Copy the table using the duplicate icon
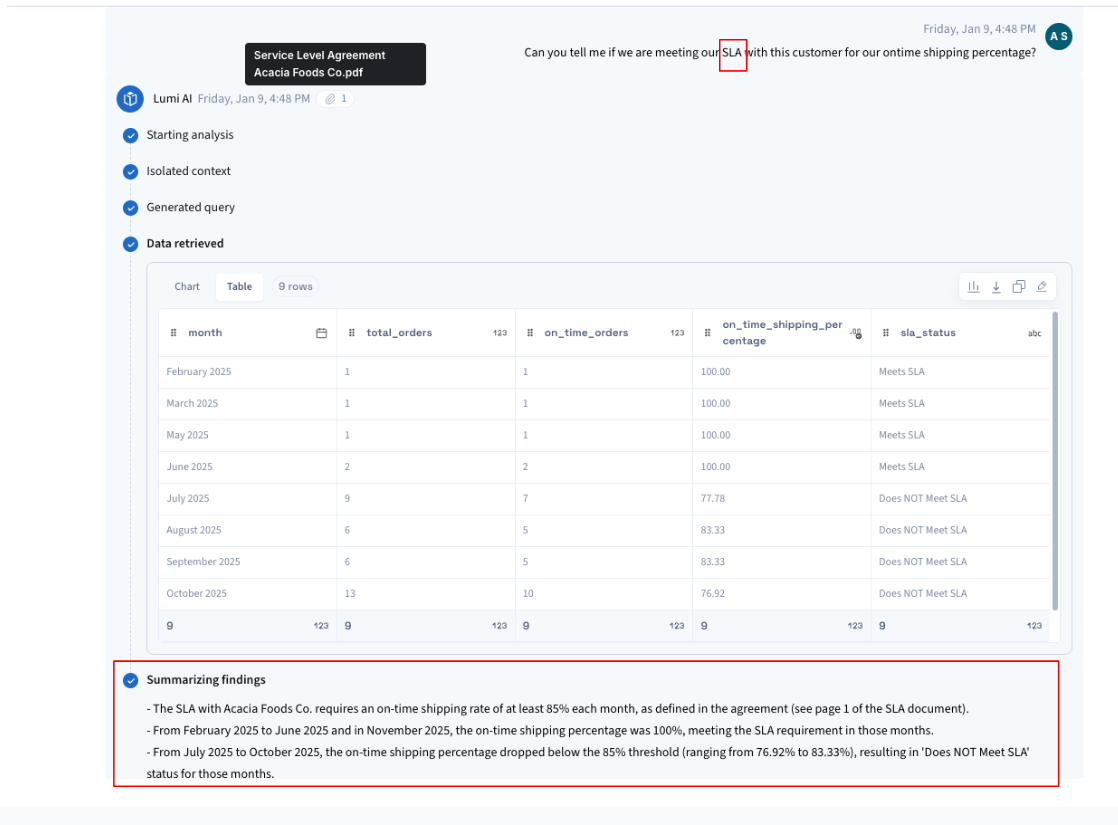 coord(1019,287)
